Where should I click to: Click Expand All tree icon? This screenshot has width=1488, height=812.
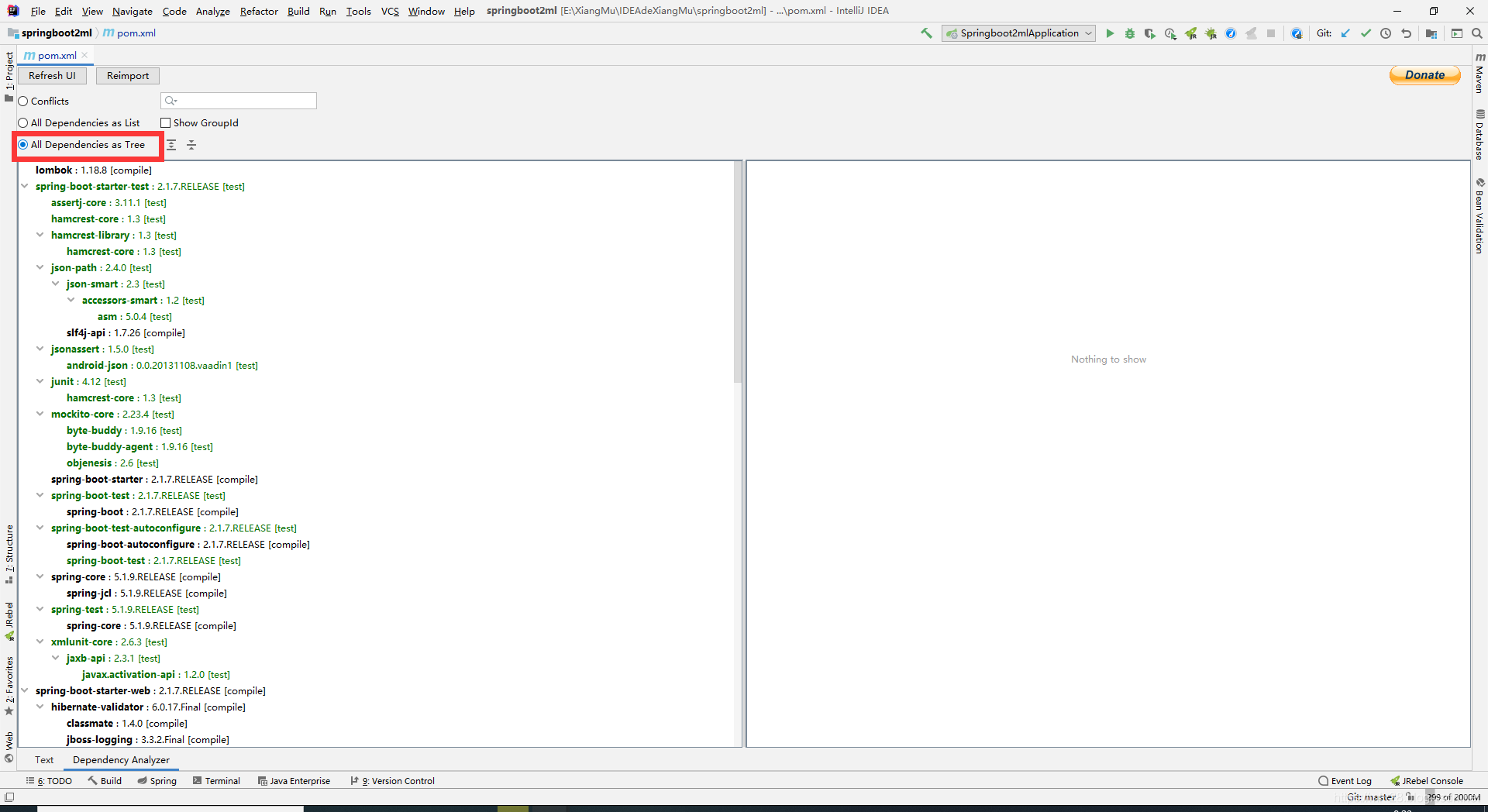171,145
